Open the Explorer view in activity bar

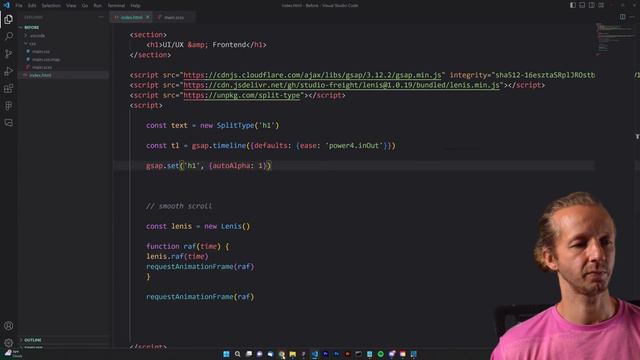(x=9, y=19)
